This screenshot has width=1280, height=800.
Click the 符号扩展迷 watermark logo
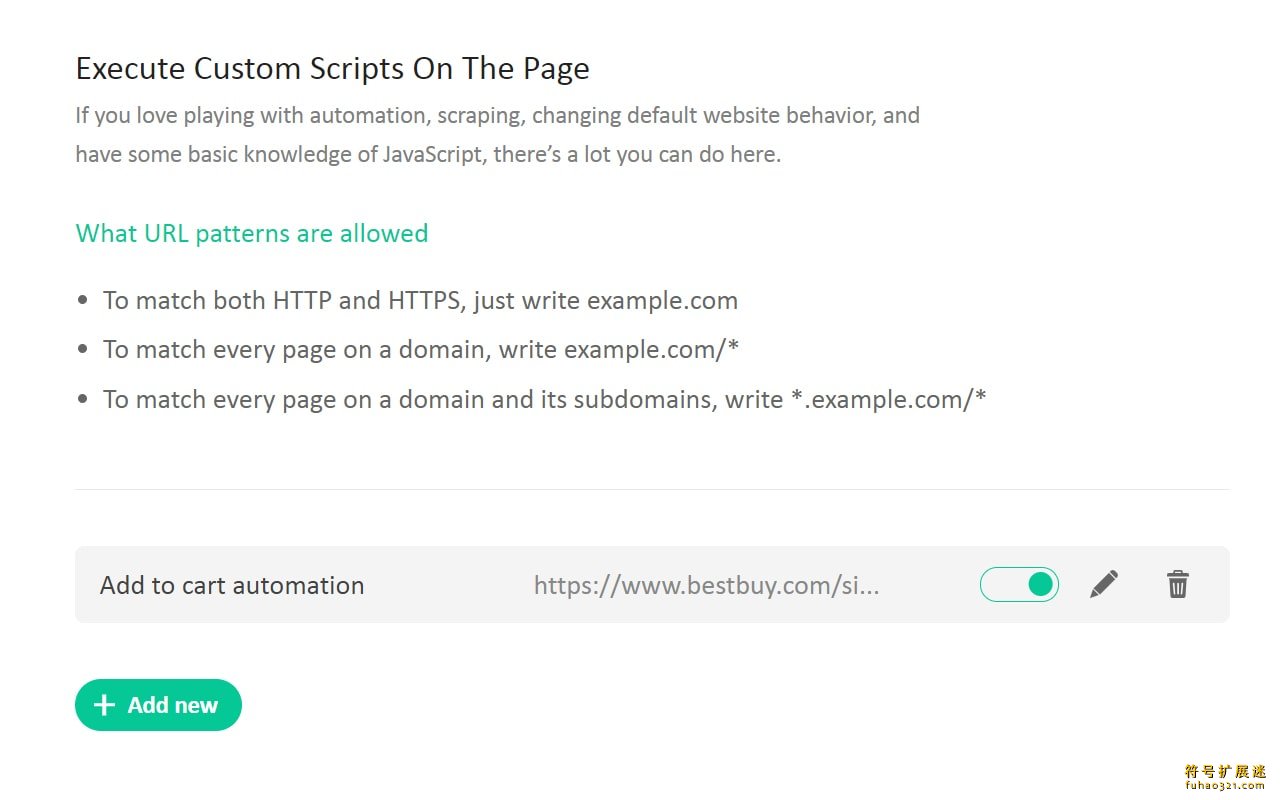pyautogui.click(x=1226, y=772)
